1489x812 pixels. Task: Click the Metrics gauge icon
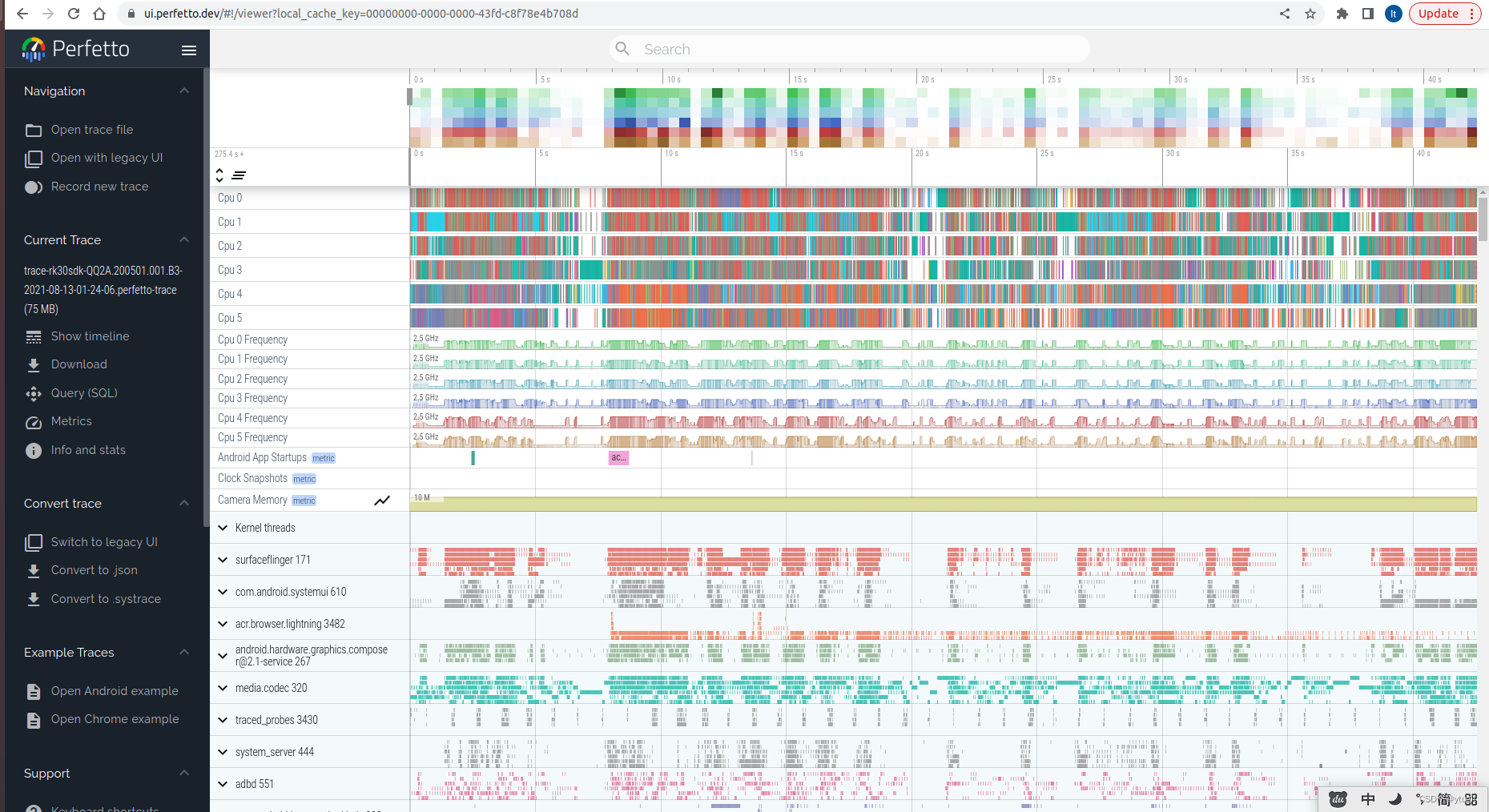pyautogui.click(x=34, y=422)
